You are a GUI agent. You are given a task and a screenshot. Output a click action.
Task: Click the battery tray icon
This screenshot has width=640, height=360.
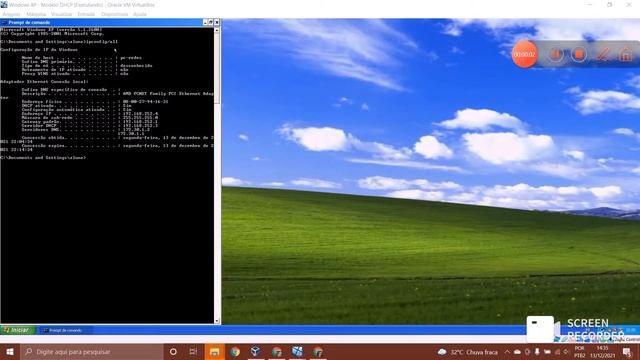click(x=547, y=352)
